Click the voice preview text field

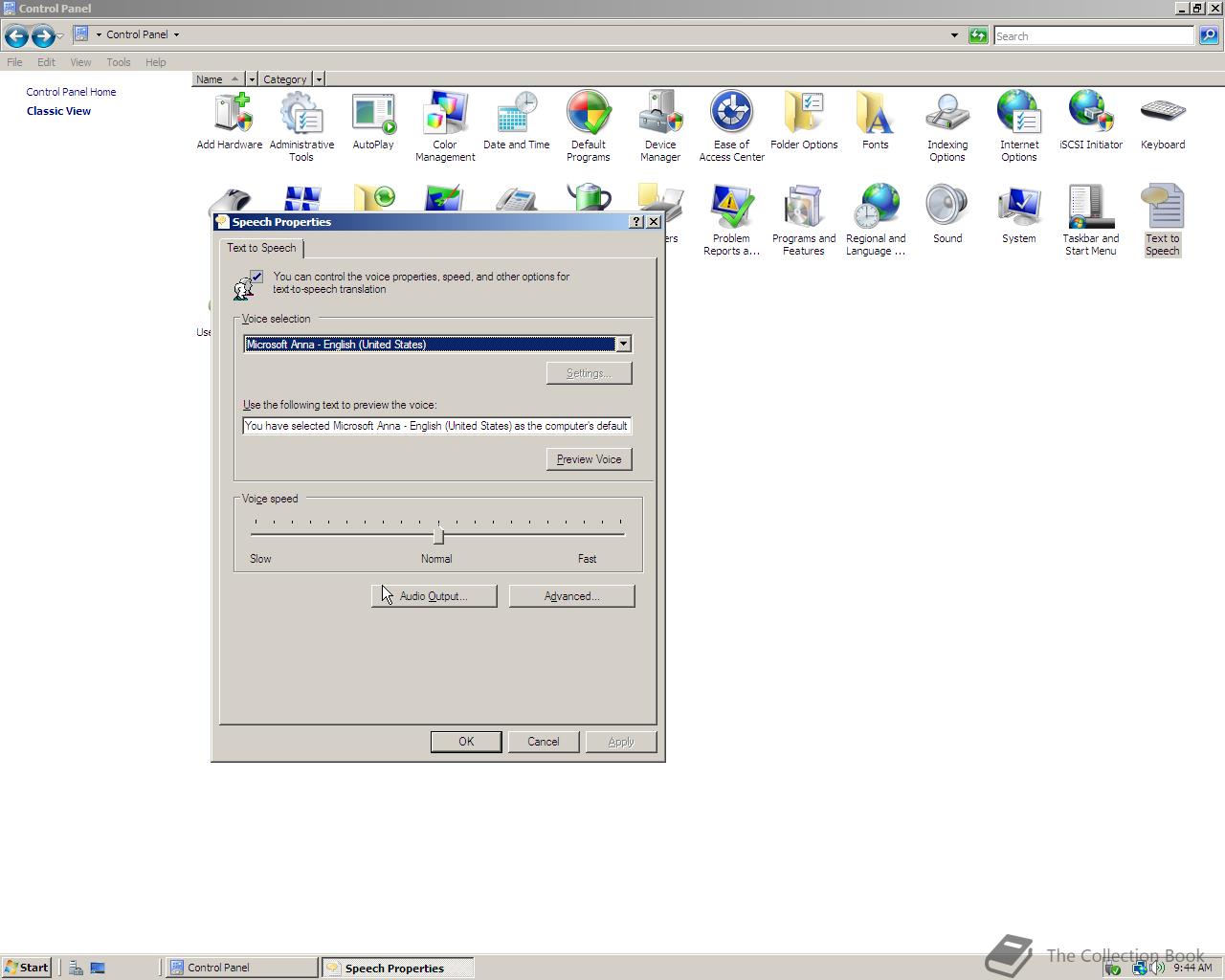tap(436, 426)
